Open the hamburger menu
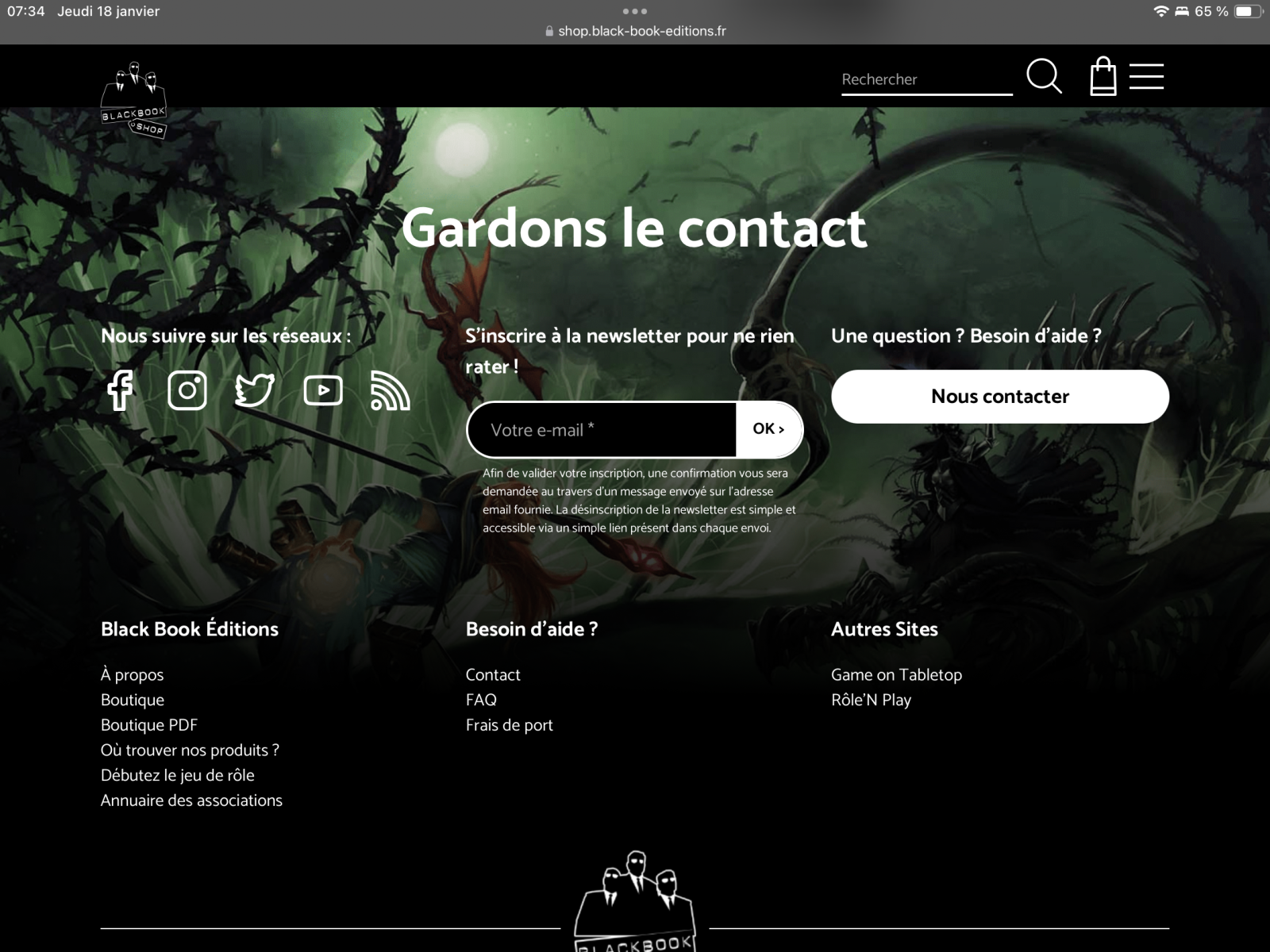1270x952 pixels. tap(1146, 77)
